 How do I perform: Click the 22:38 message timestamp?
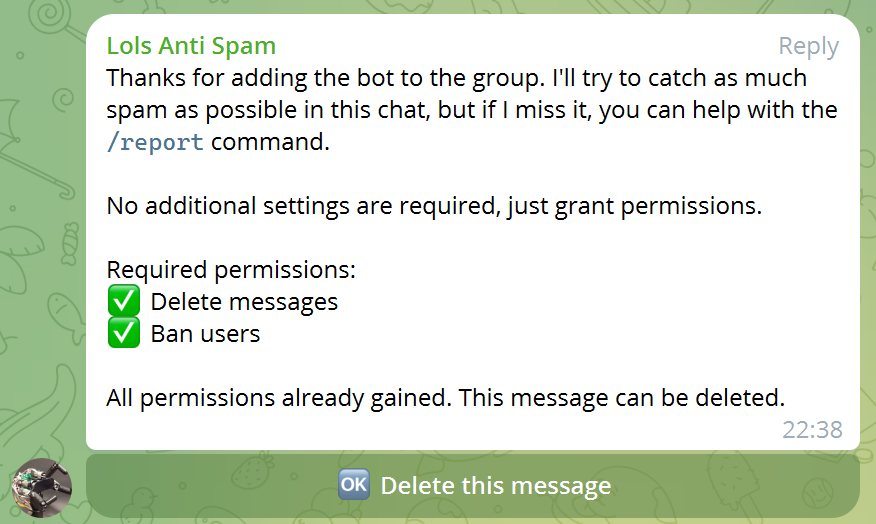[812, 430]
